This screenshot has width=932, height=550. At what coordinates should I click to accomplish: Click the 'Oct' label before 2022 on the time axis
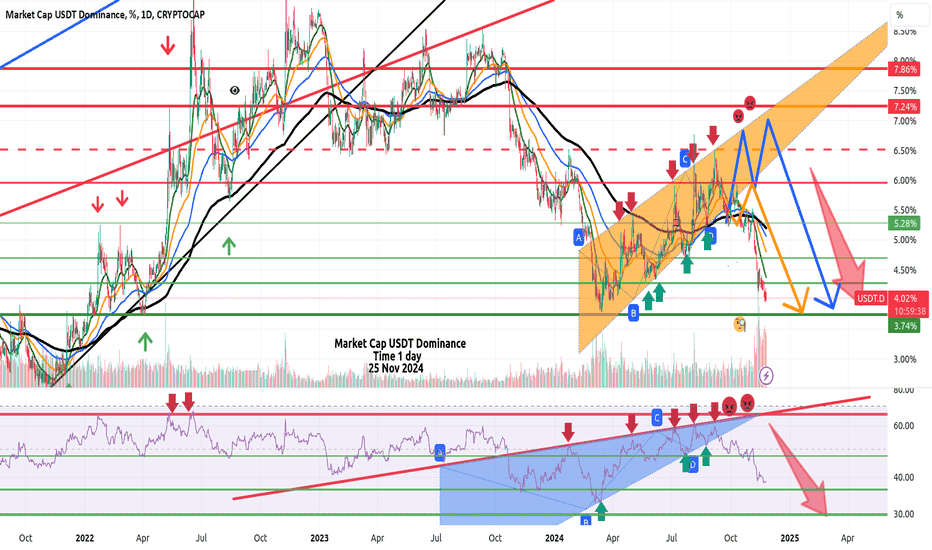click(26, 538)
